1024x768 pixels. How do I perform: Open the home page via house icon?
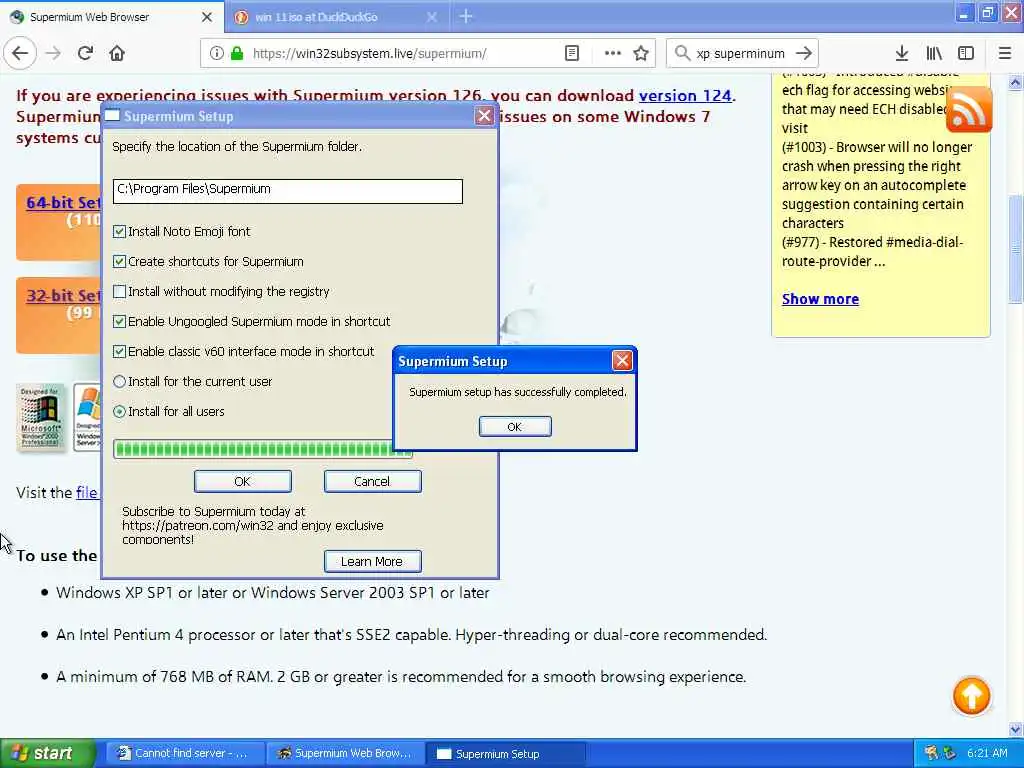tap(117, 53)
